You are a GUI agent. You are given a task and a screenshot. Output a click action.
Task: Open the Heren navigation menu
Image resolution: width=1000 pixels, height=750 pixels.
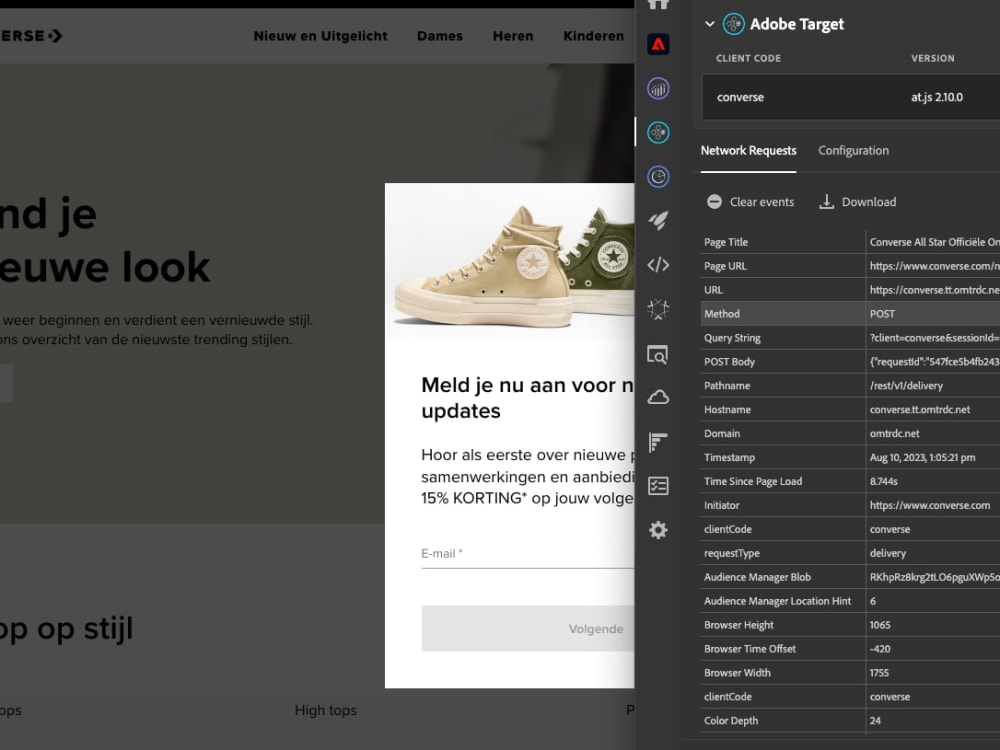tap(513, 36)
